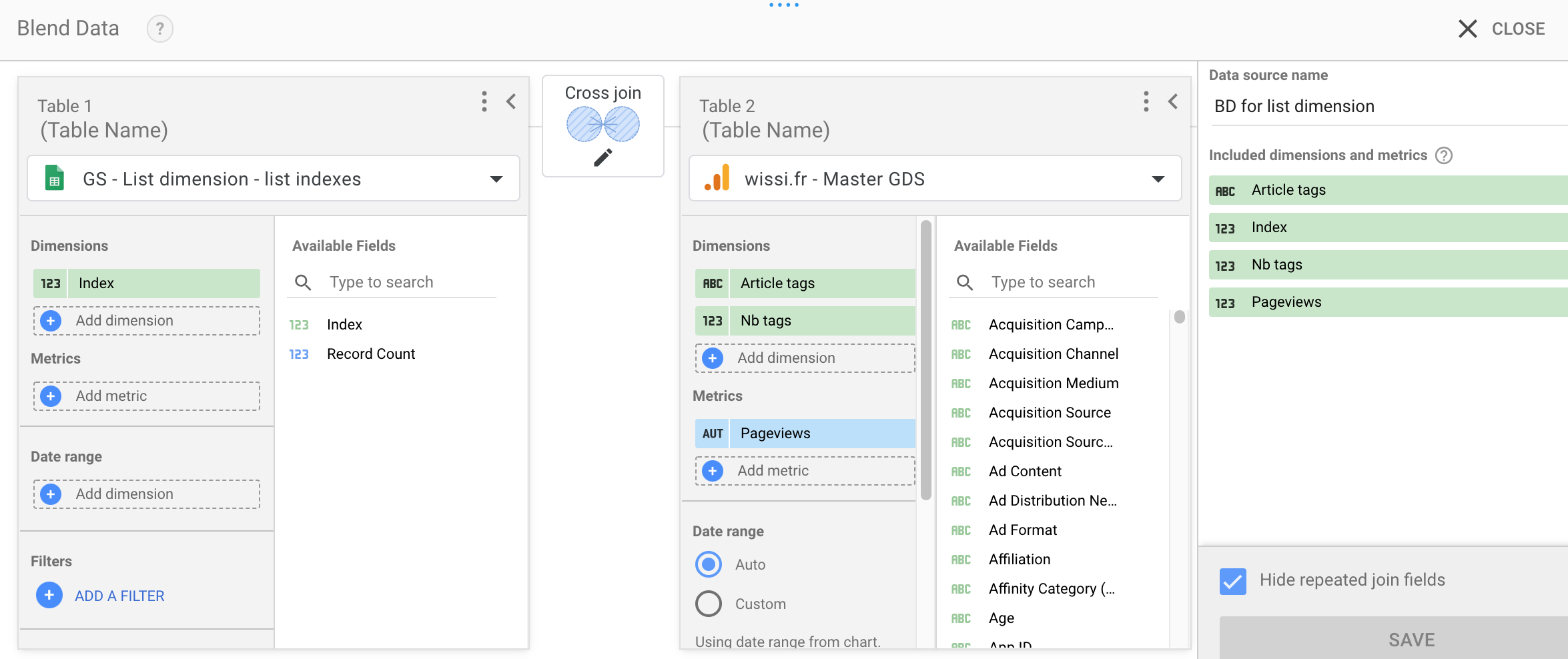The width and height of the screenshot is (1568, 659).
Task: Toggle Hide repeated join fields checkbox
Action: [1232, 581]
